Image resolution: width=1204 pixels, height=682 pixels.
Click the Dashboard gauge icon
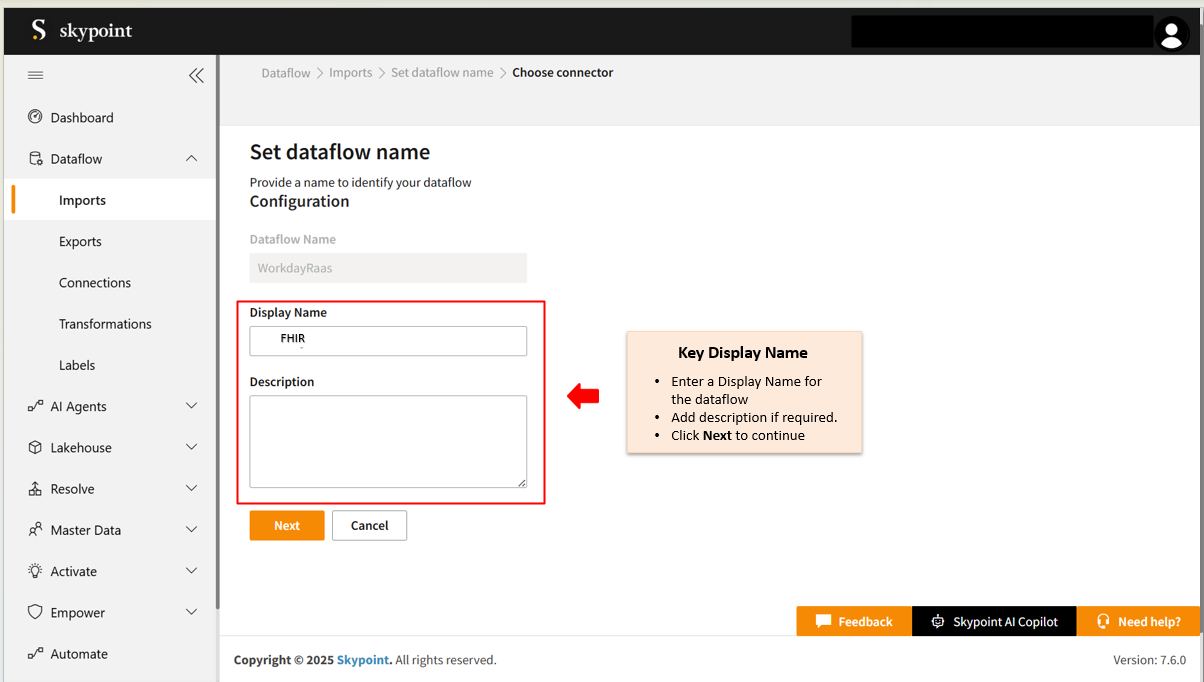36,117
